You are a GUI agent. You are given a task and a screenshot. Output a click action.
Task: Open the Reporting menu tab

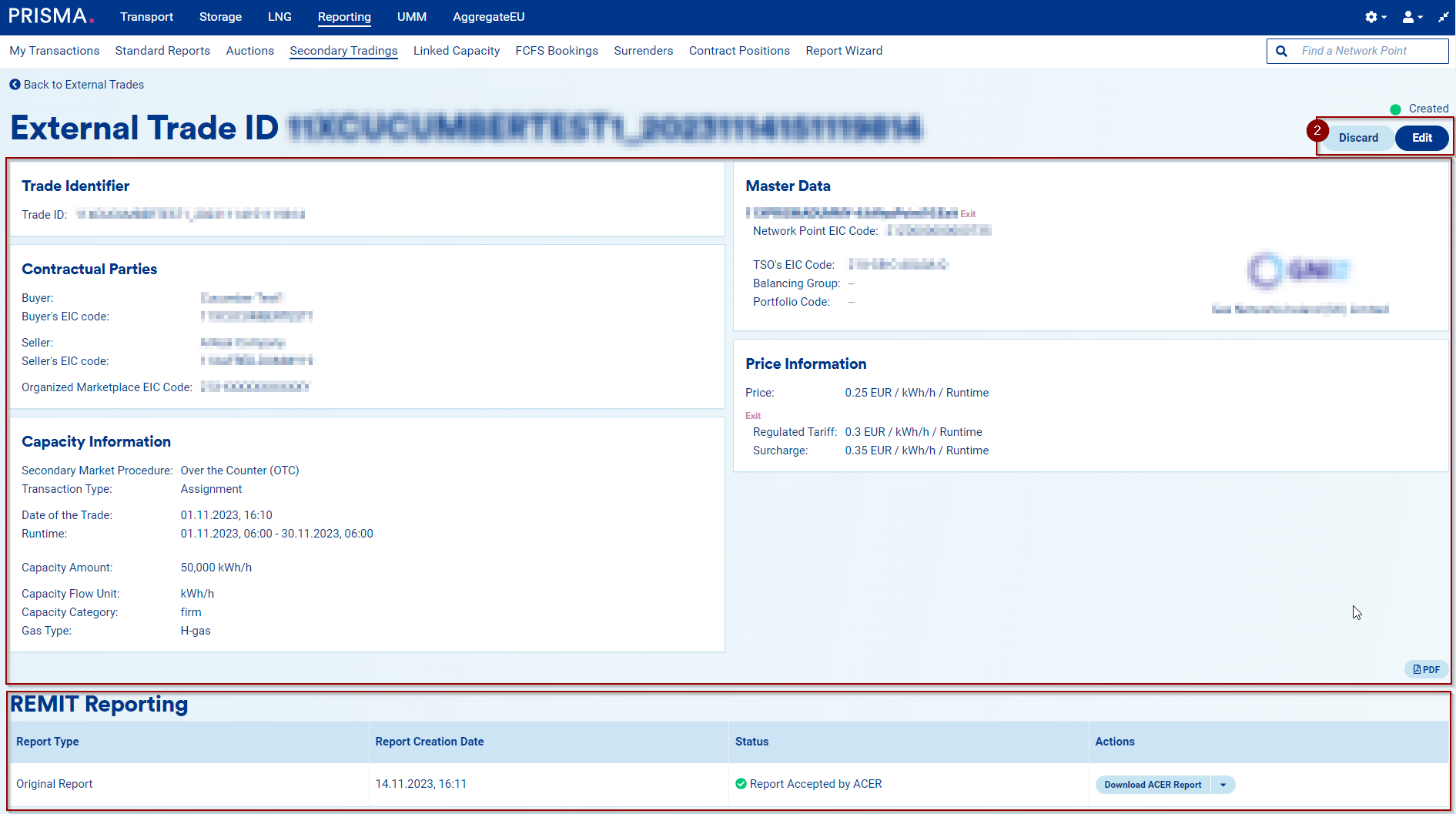pos(344,17)
